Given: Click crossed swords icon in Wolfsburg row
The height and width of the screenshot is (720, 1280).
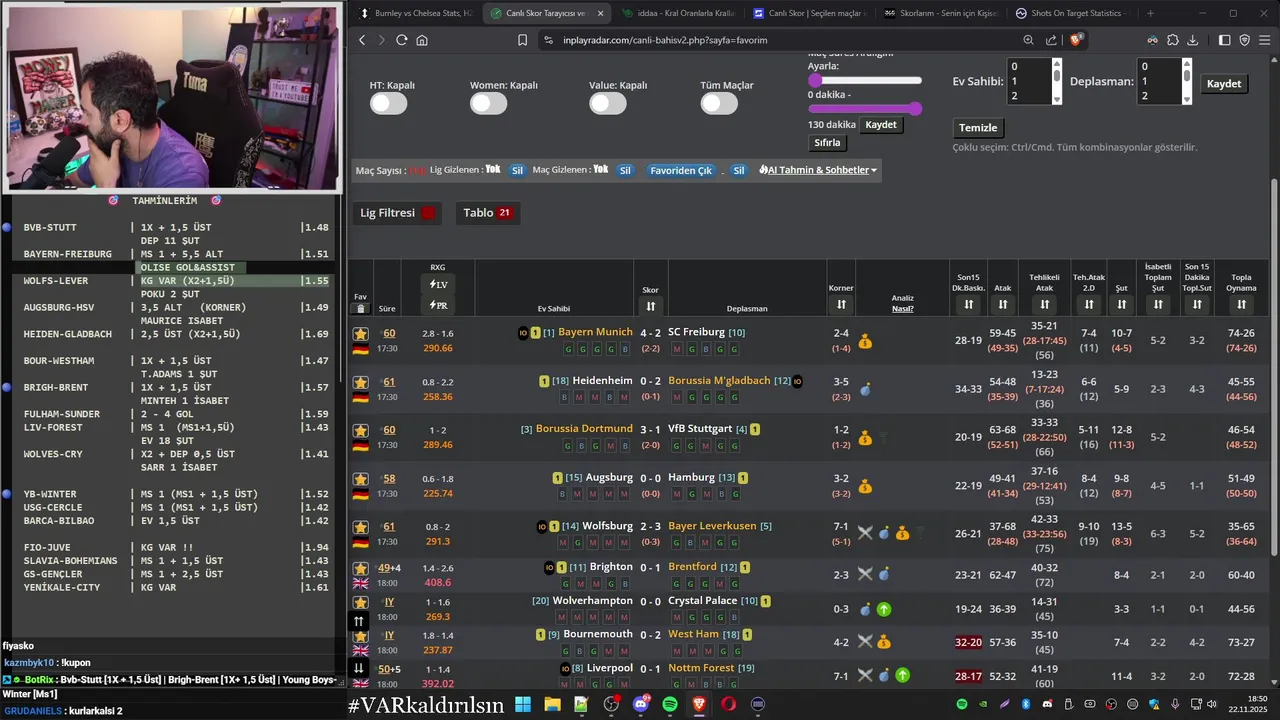Looking at the screenshot, I should 865,534.
